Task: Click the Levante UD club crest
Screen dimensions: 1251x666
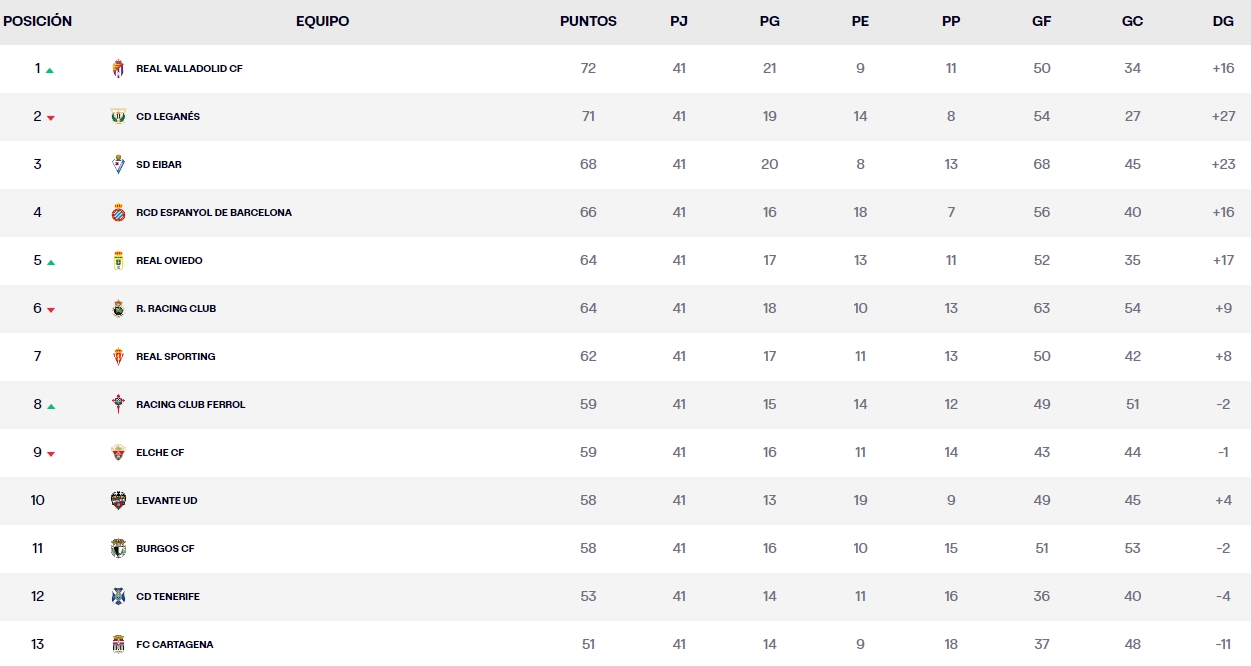Action: 120,500
